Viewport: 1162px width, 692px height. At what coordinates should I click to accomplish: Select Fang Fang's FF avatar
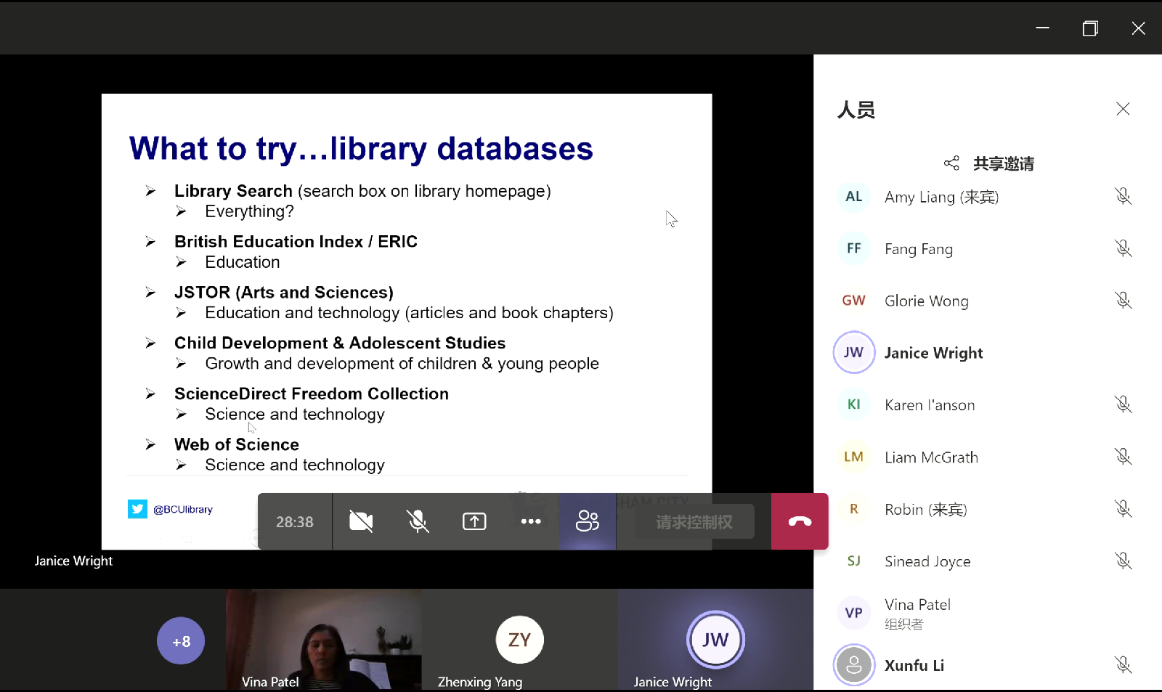coord(854,248)
